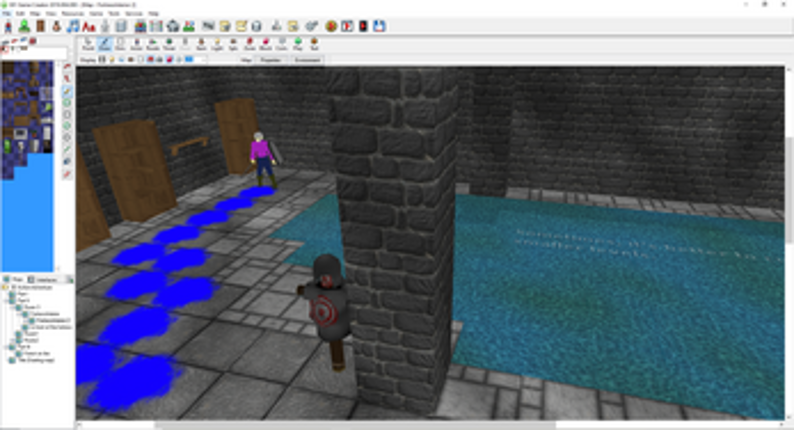Image resolution: width=794 pixels, height=430 pixels.
Task: Toggle the lightbulb lighting display option
Action: coord(112,60)
